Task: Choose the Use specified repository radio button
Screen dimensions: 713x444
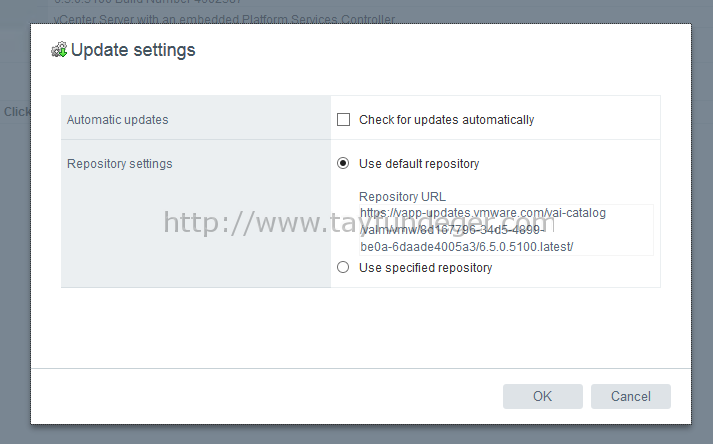Action: pyautogui.click(x=343, y=267)
